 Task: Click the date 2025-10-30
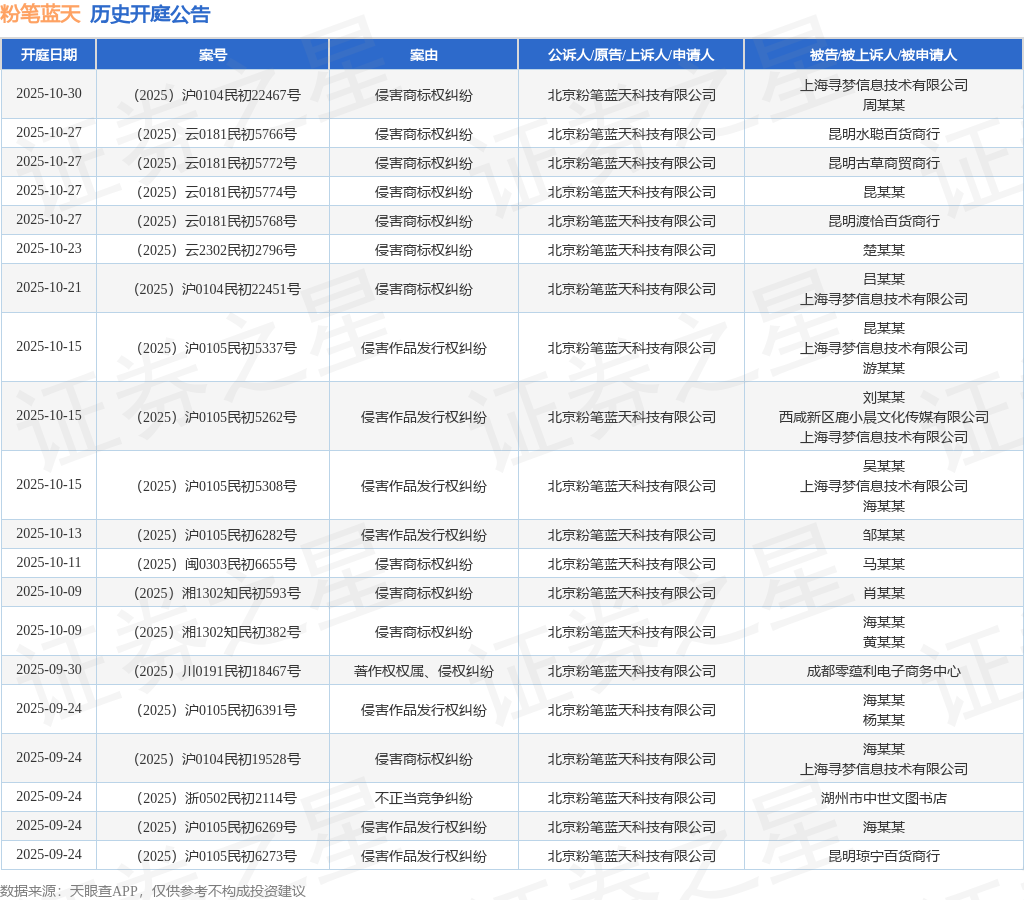coord(49,93)
